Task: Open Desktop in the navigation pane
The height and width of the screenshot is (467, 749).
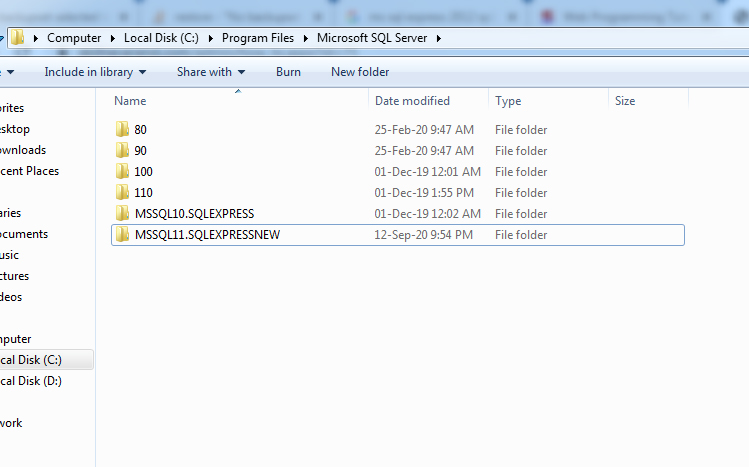Action: pos(15,129)
